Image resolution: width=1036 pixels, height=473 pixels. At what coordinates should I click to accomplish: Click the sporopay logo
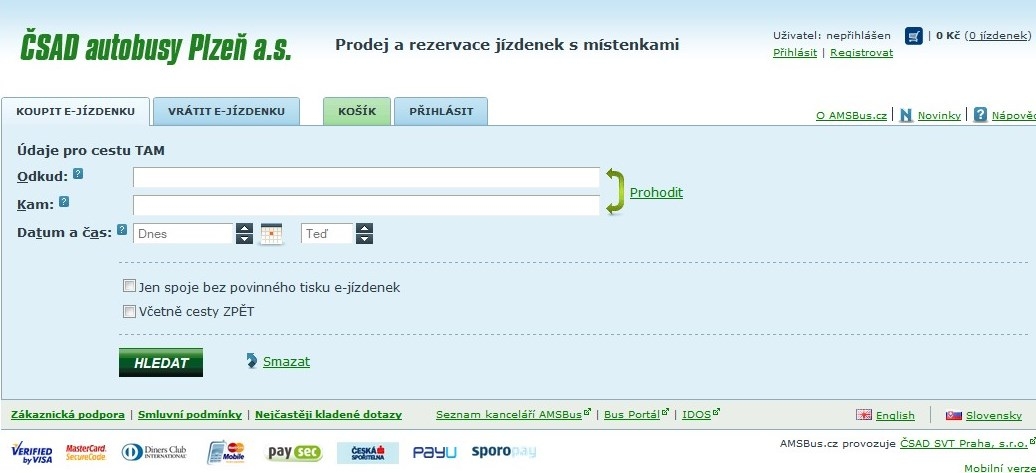click(x=503, y=452)
